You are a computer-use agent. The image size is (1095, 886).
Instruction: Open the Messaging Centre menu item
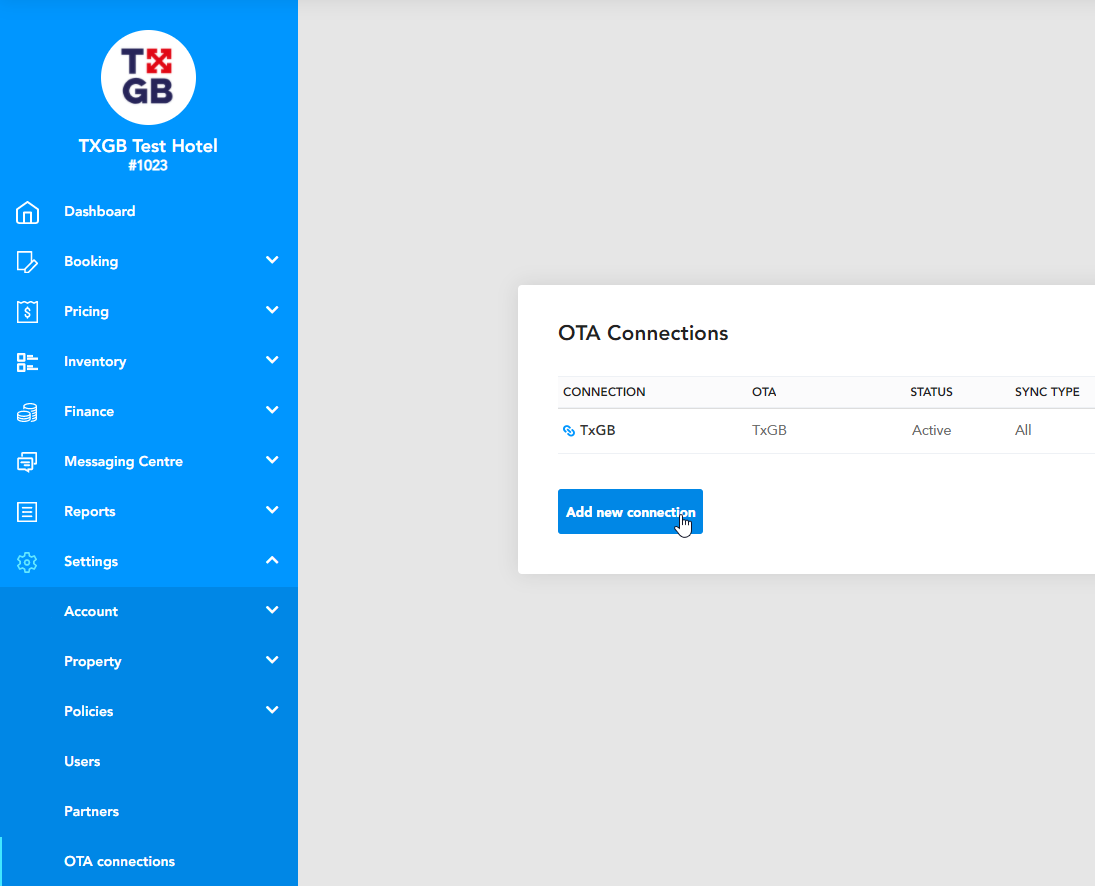pyautogui.click(x=149, y=462)
